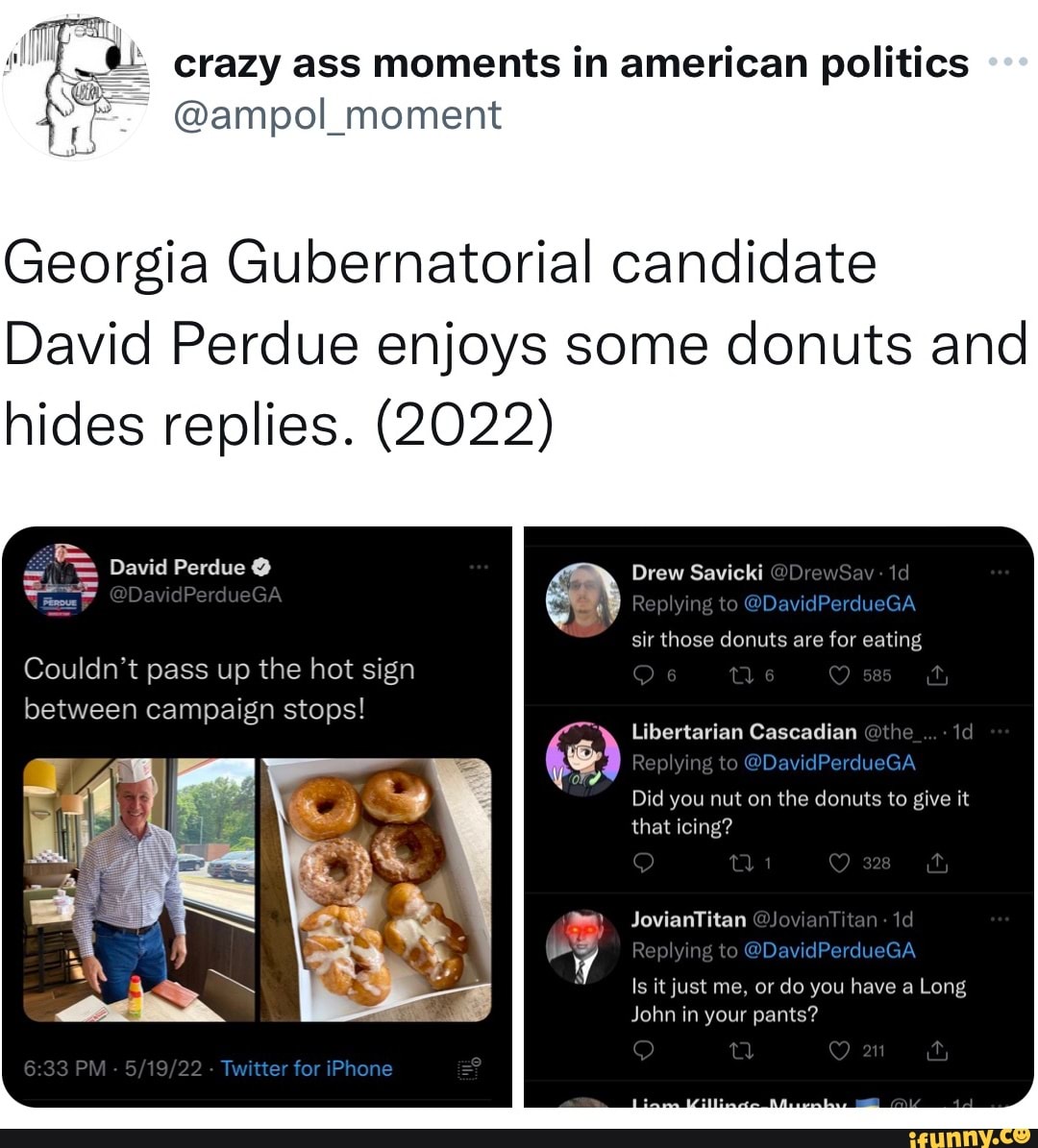Reply to JovianTitan's tweet

(645, 1051)
